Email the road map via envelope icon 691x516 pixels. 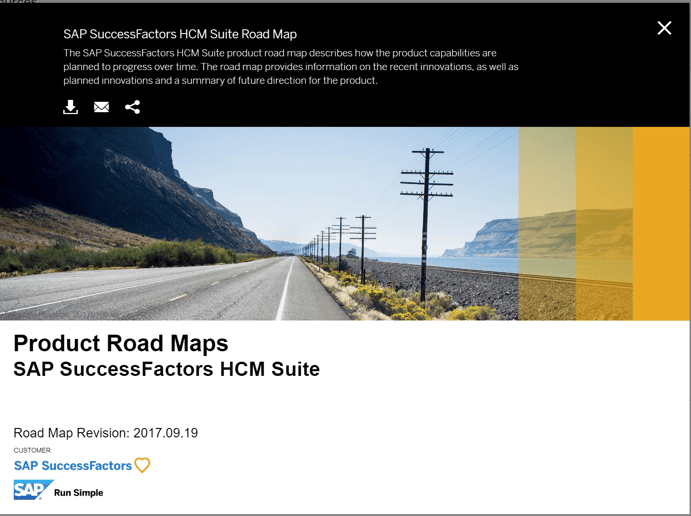tap(101, 107)
